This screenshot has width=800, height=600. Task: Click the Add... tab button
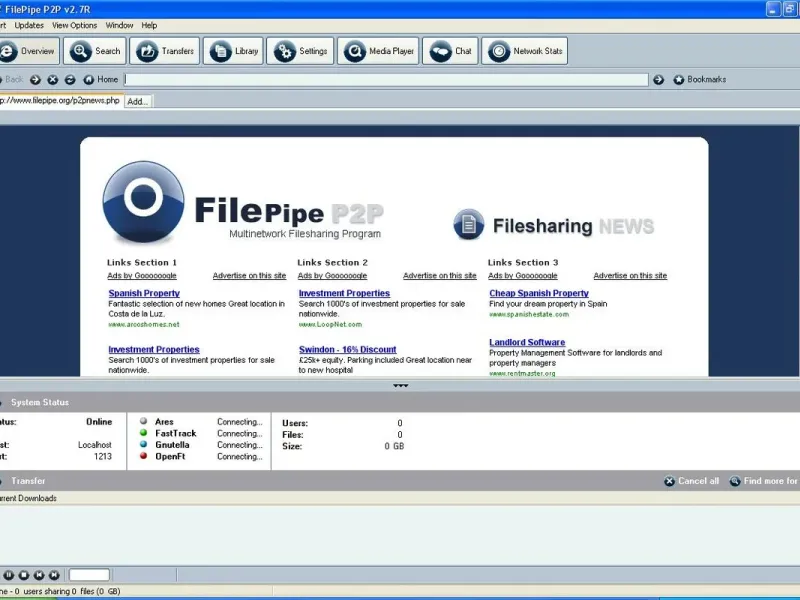(138, 101)
